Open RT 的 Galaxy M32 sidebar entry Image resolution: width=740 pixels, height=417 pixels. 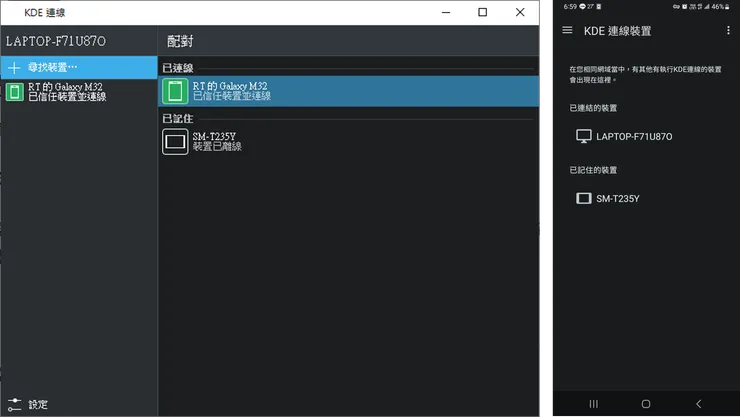click(79, 92)
